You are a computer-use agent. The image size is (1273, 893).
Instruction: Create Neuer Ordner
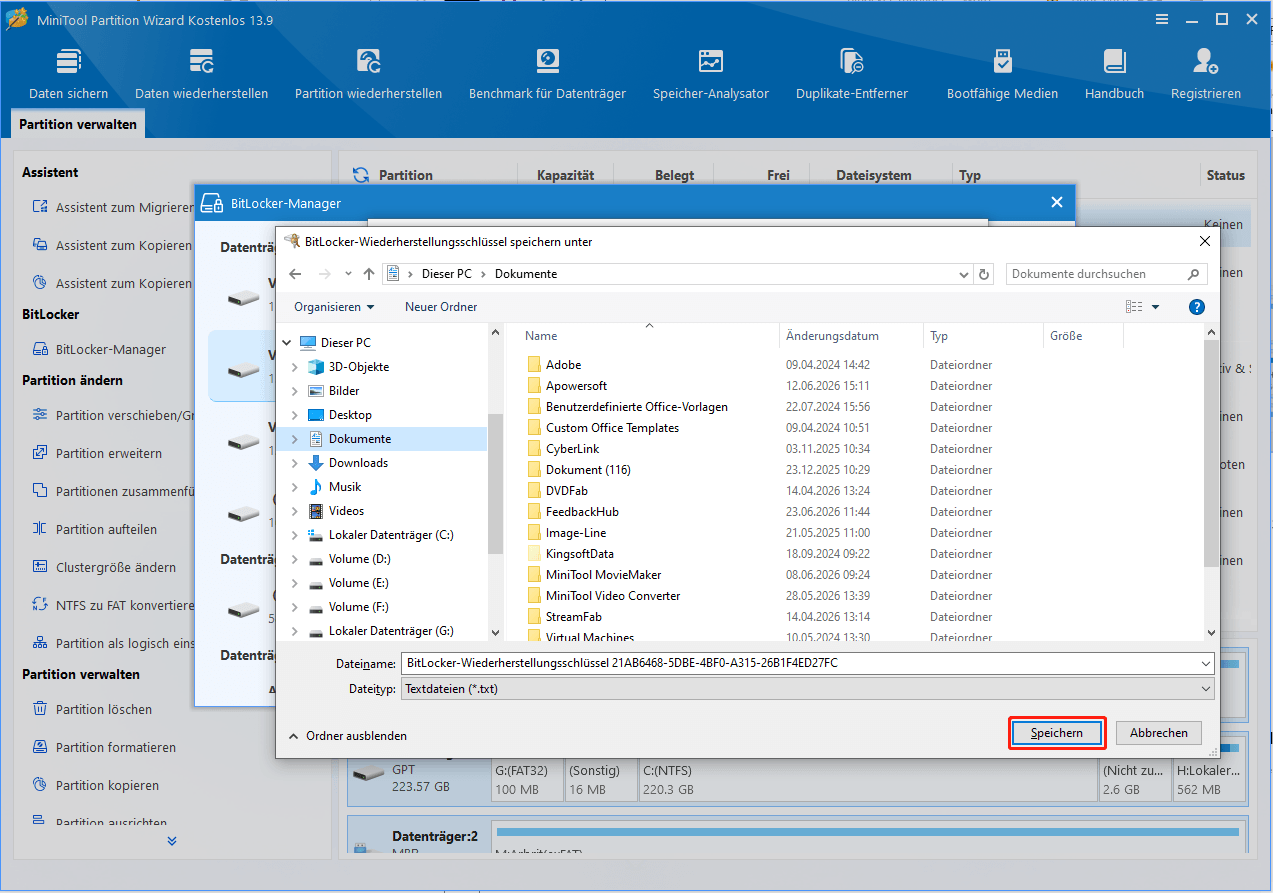441,307
